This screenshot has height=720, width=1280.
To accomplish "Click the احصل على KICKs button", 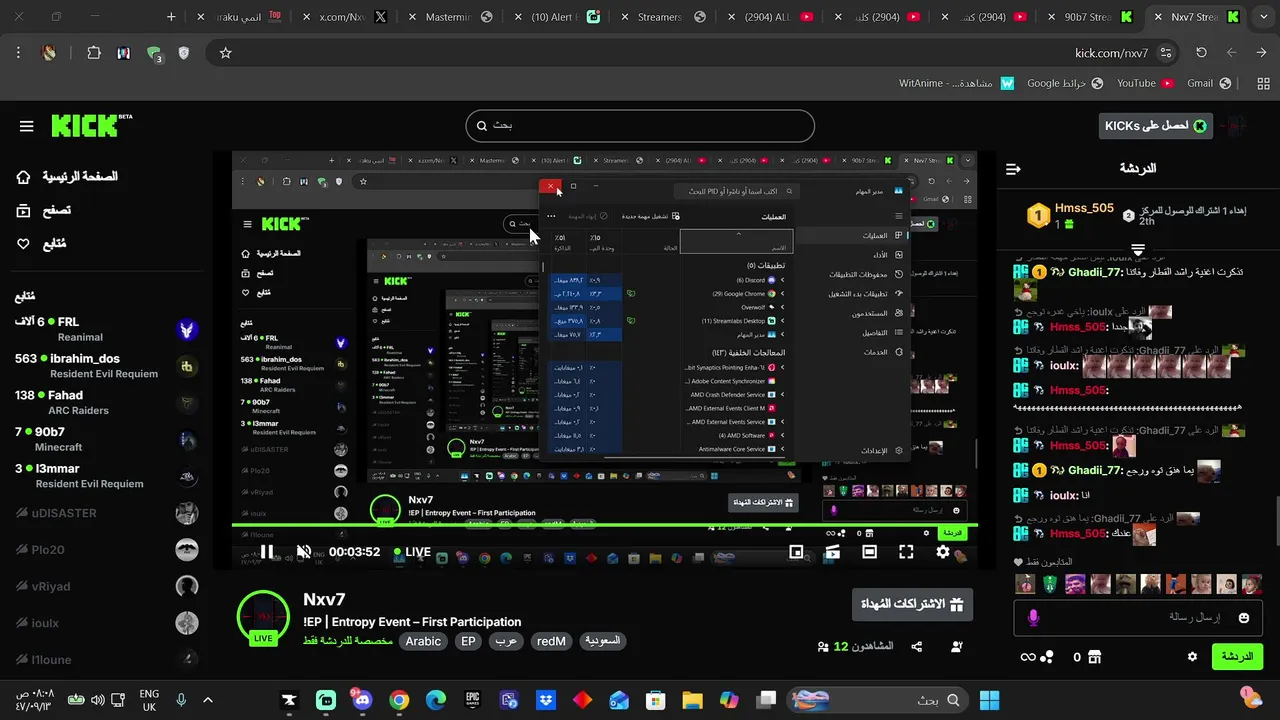I will [1156, 126].
